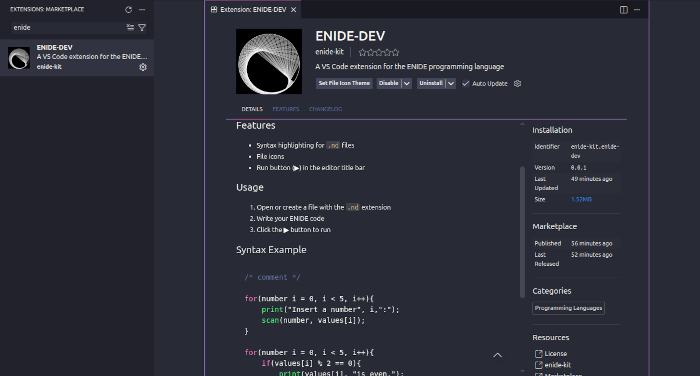Split the editor to the right
The height and width of the screenshot is (376, 700).
click(624, 10)
